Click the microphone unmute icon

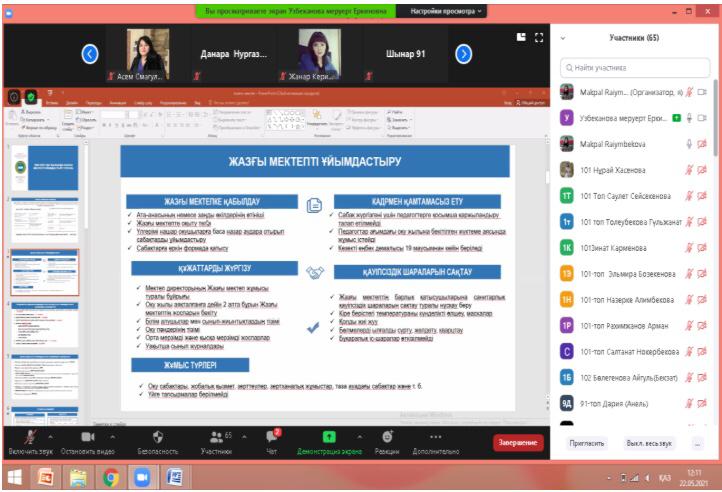pos(29,436)
